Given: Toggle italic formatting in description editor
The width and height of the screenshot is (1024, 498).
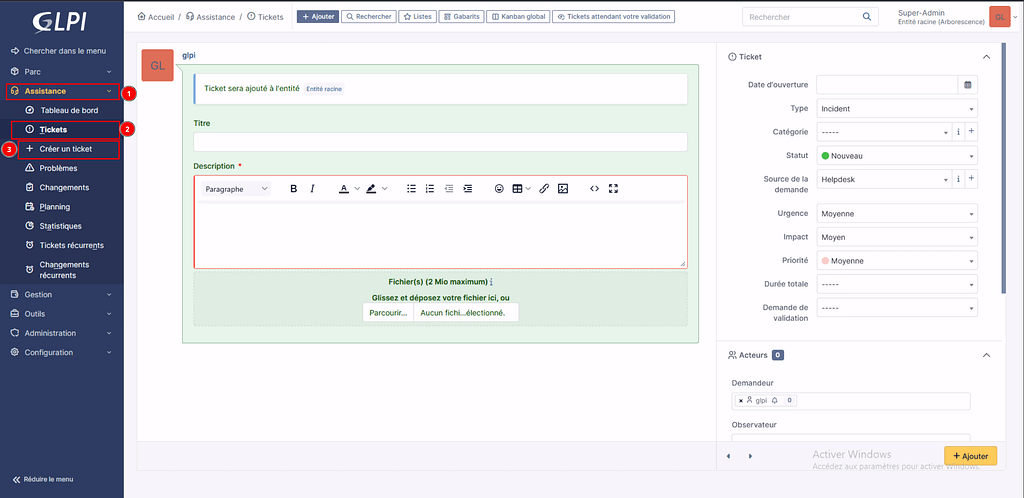Looking at the screenshot, I should coord(312,188).
